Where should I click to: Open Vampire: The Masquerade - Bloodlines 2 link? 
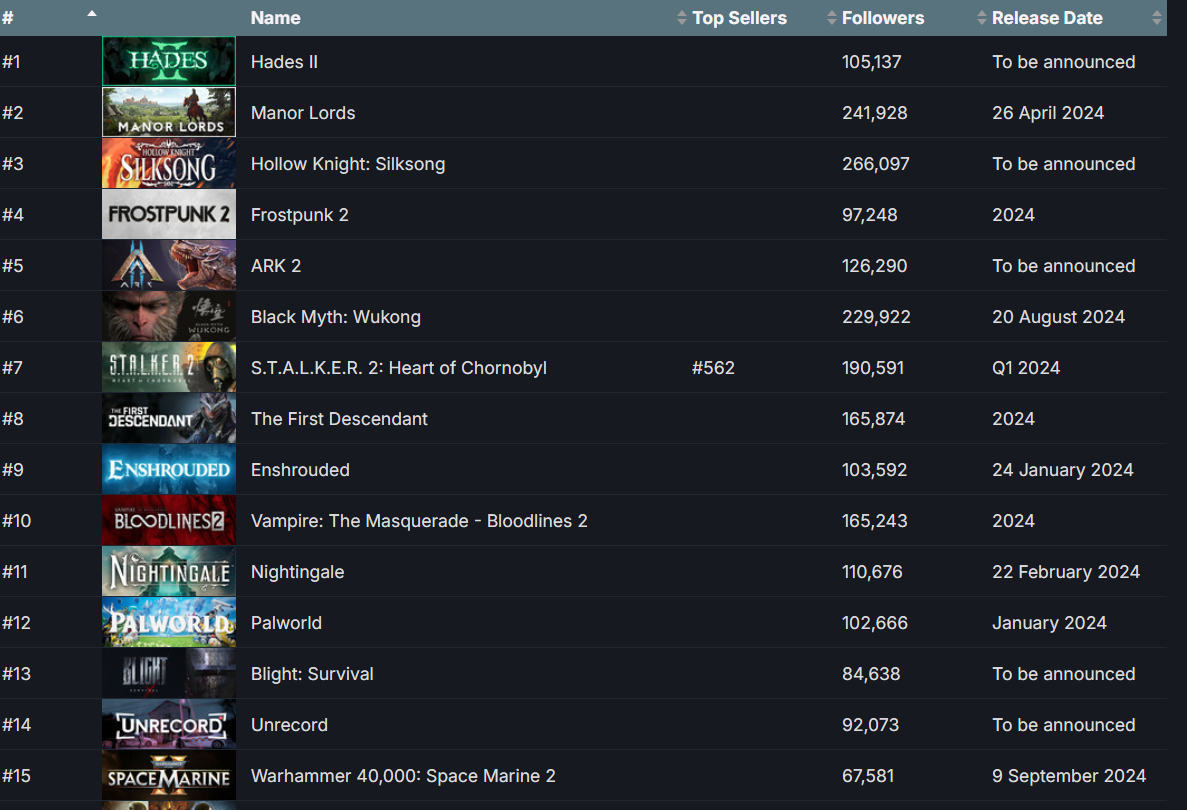pos(419,520)
